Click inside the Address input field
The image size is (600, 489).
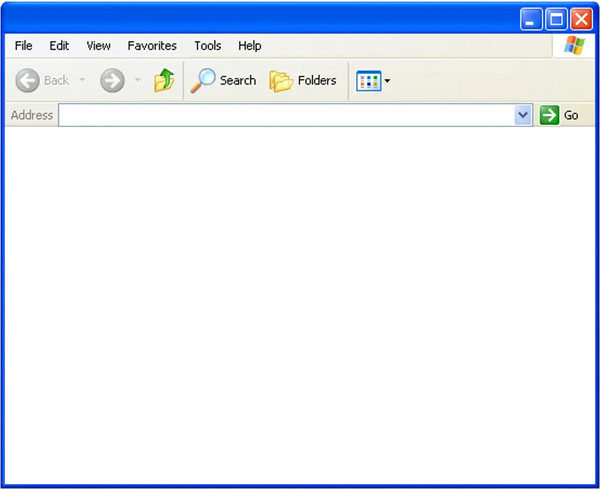[x=286, y=115]
